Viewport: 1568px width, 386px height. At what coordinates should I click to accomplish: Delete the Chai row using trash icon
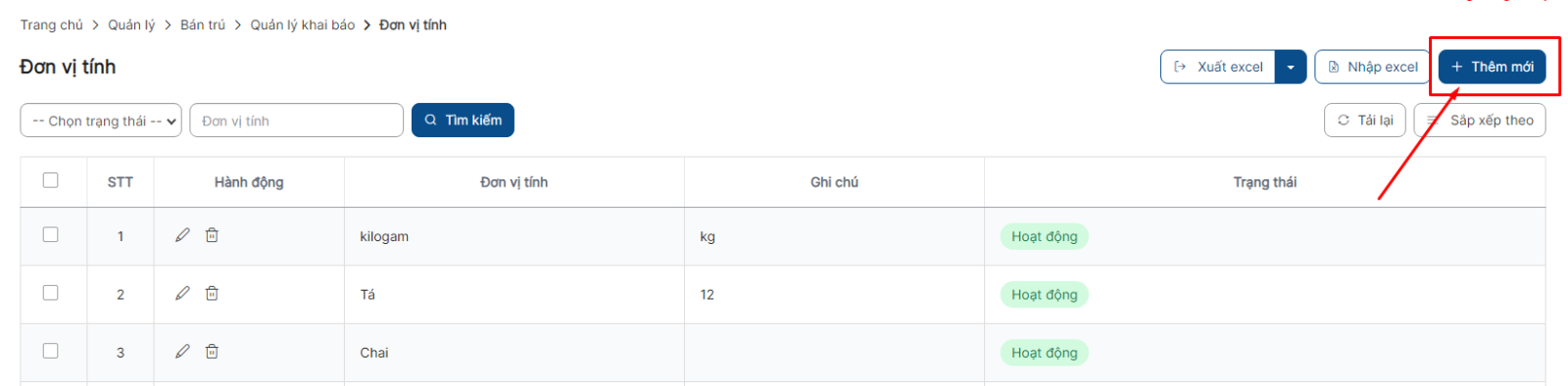pos(212,351)
